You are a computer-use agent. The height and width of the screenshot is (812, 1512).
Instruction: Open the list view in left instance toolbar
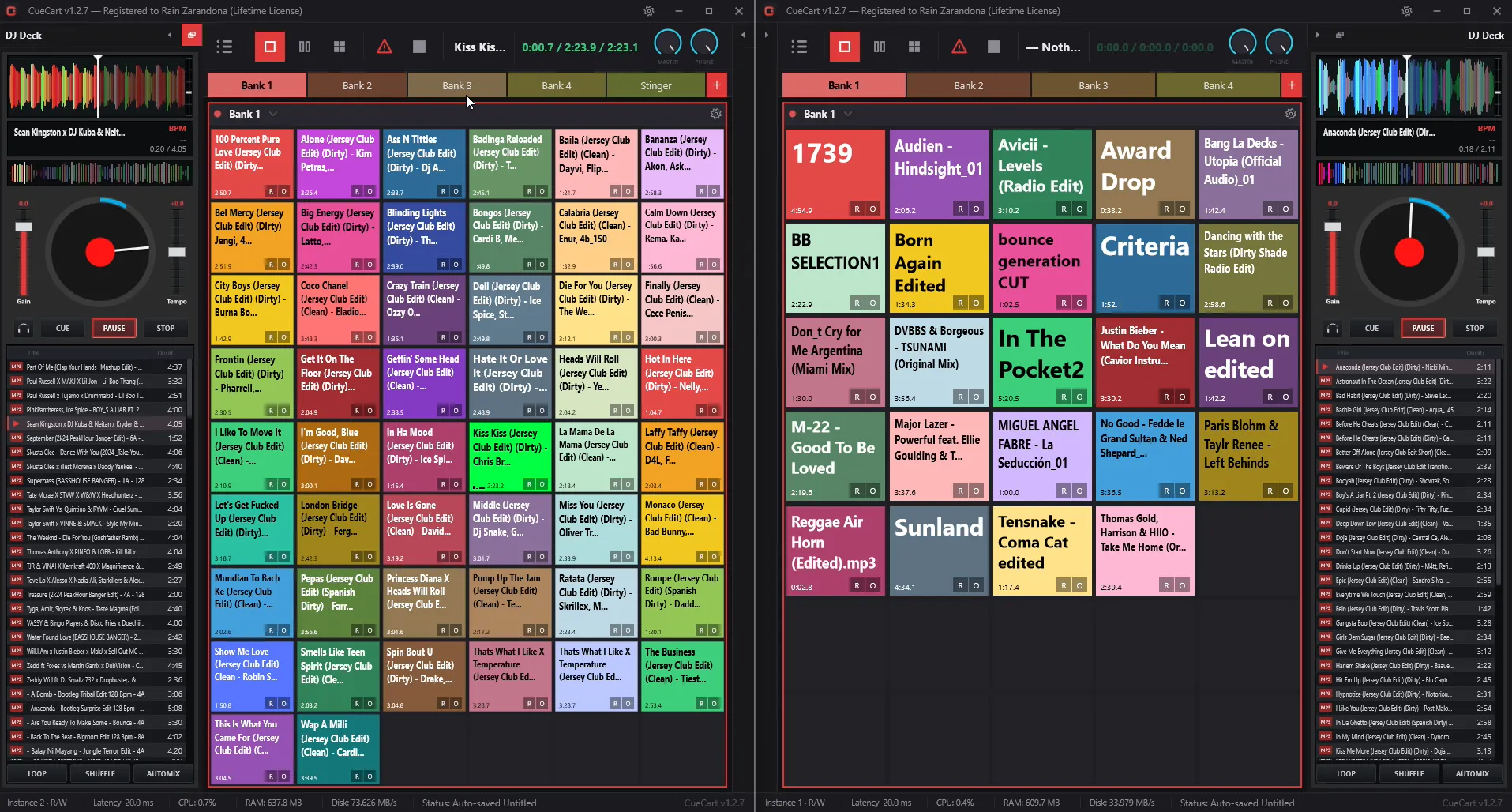(x=224, y=47)
